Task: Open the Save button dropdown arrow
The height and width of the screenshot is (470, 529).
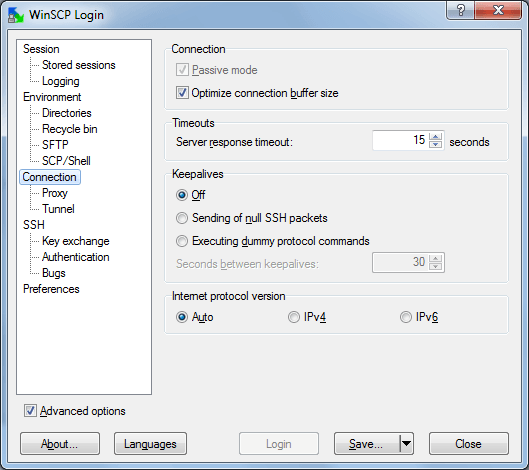Action: coord(407,444)
